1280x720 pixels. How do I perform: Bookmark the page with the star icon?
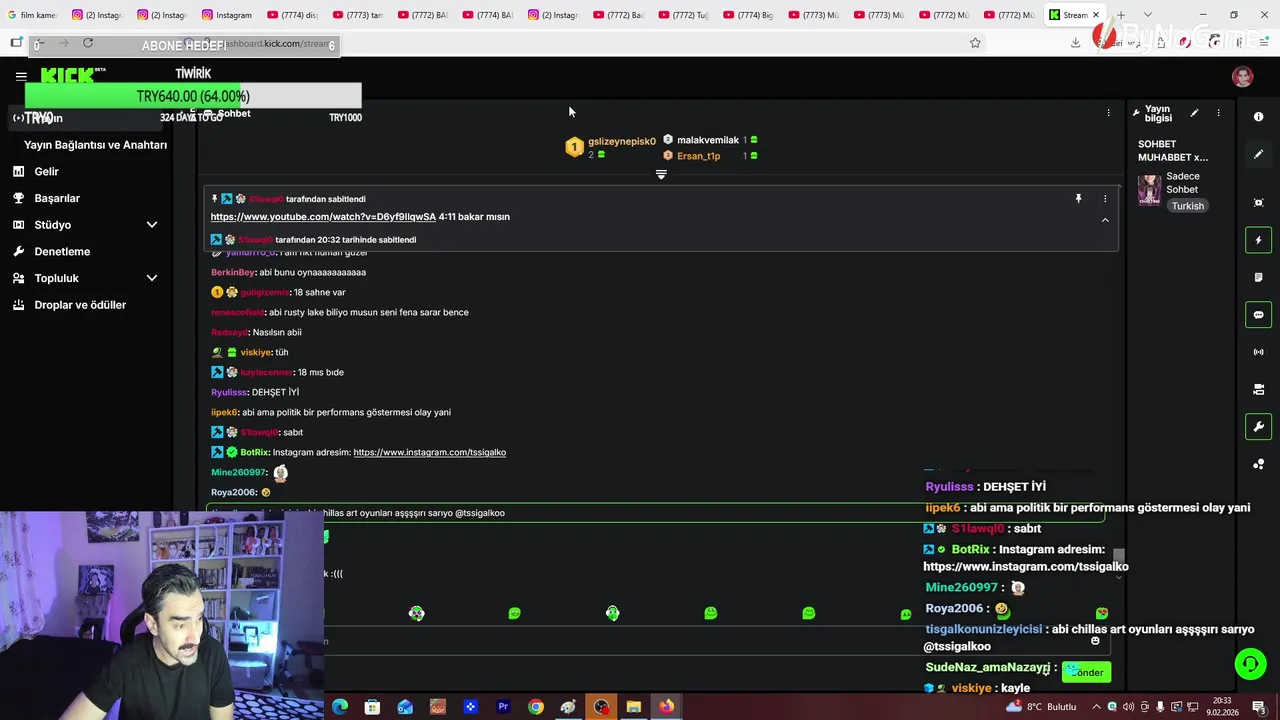(x=975, y=43)
